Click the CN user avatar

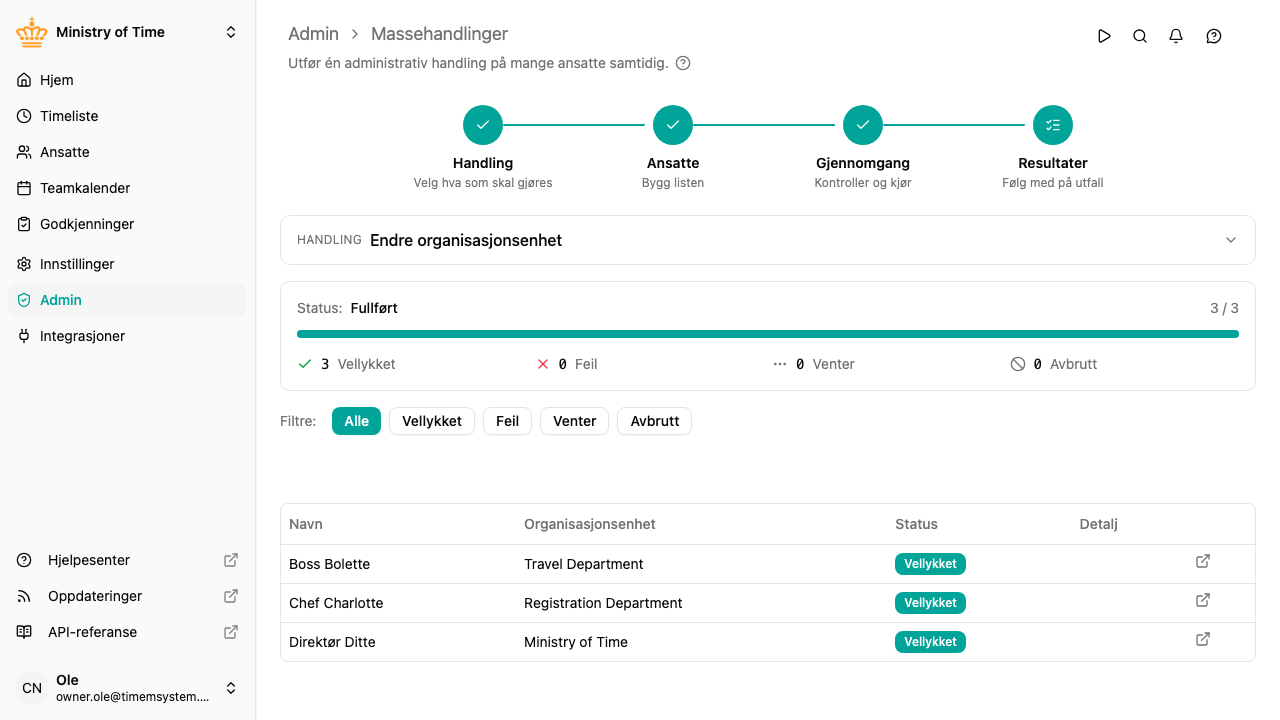32,688
